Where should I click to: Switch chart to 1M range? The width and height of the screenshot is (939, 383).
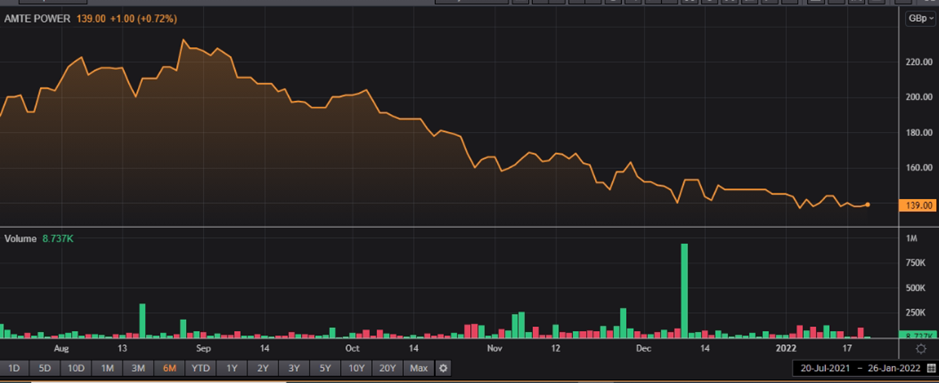click(107, 368)
